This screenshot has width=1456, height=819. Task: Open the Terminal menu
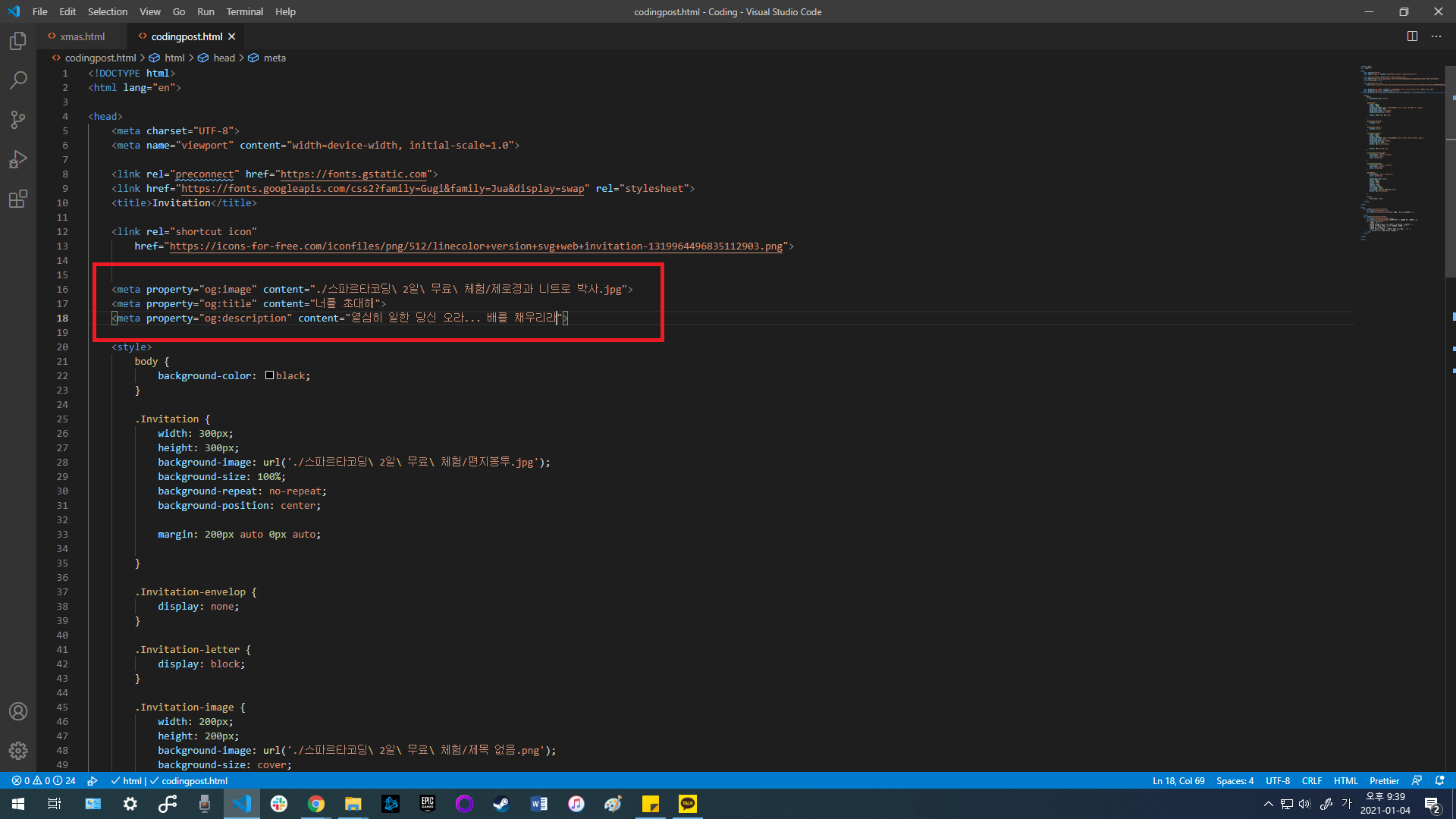pyautogui.click(x=244, y=11)
